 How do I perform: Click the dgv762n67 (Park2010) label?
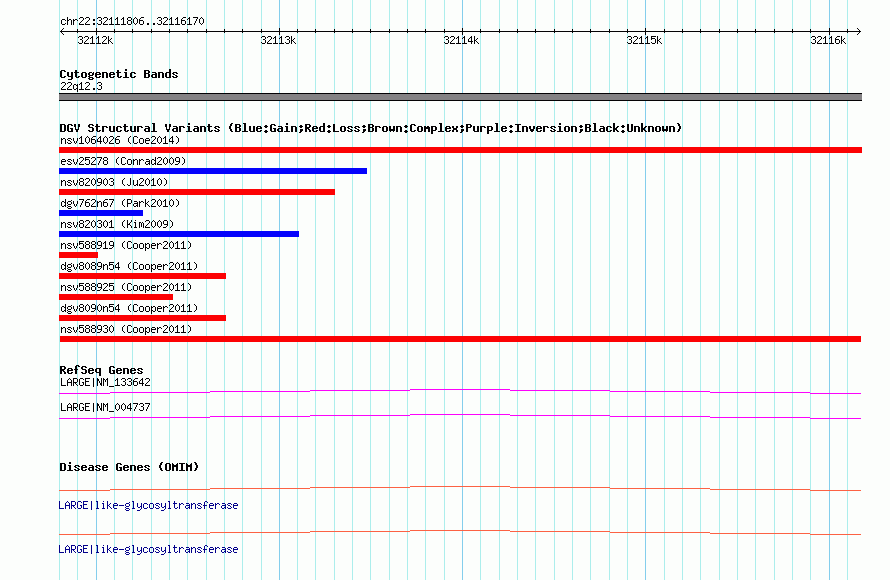(120, 203)
